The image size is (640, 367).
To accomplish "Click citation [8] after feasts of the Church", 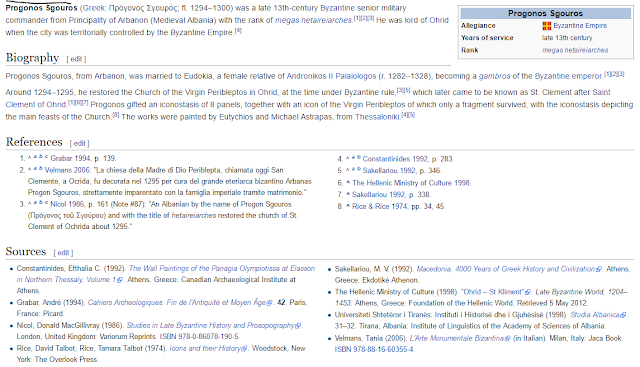I will 116,115.
